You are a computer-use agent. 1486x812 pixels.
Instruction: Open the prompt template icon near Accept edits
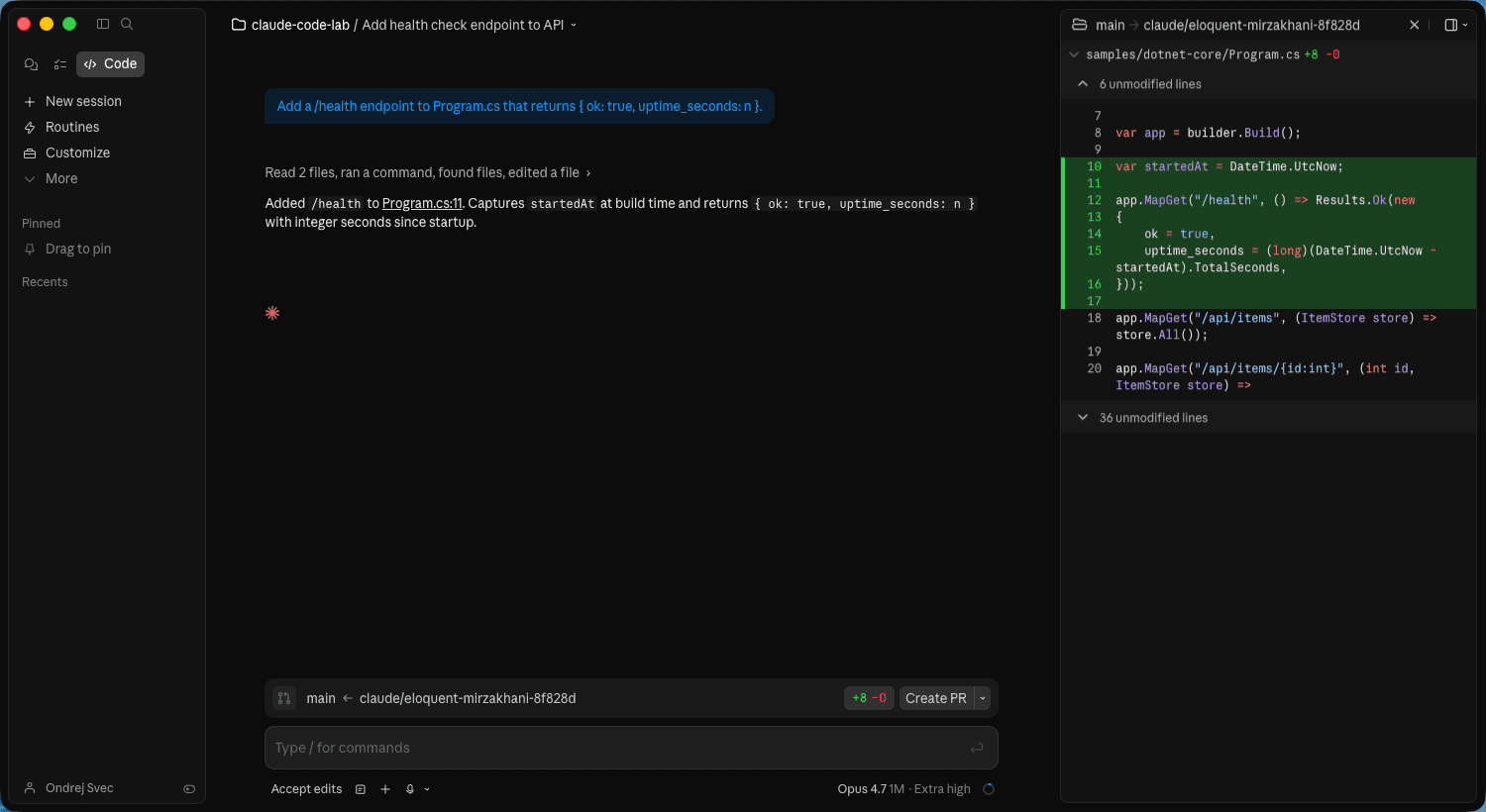click(x=360, y=789)
